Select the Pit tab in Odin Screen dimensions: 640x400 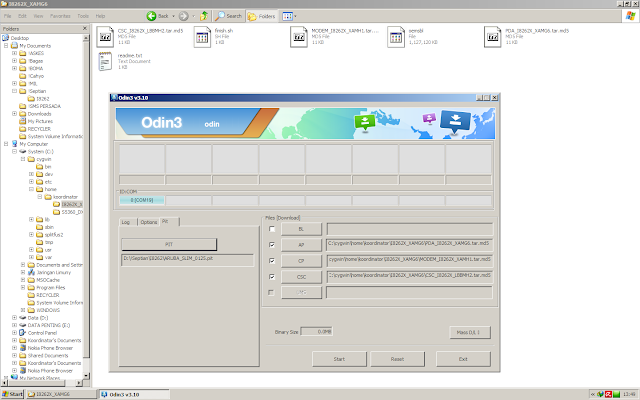[169, 221]
